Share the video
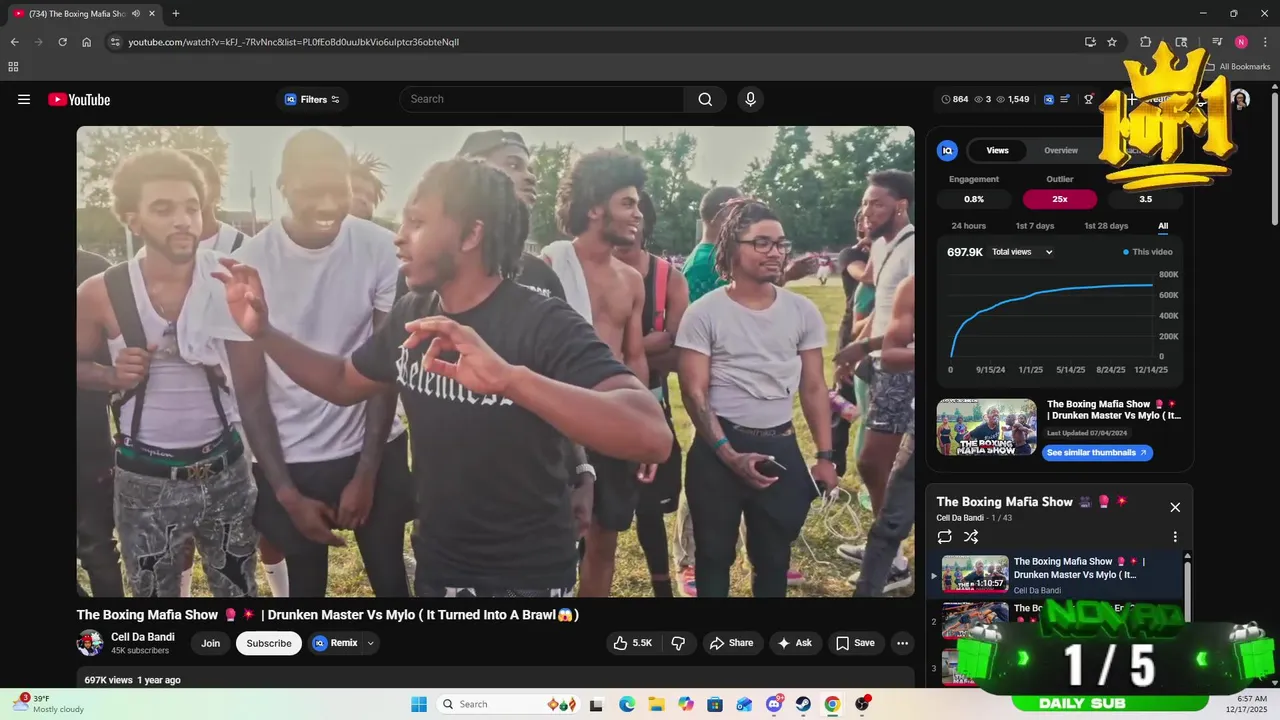The image size is (1280, 720). (x=732, y=643)
